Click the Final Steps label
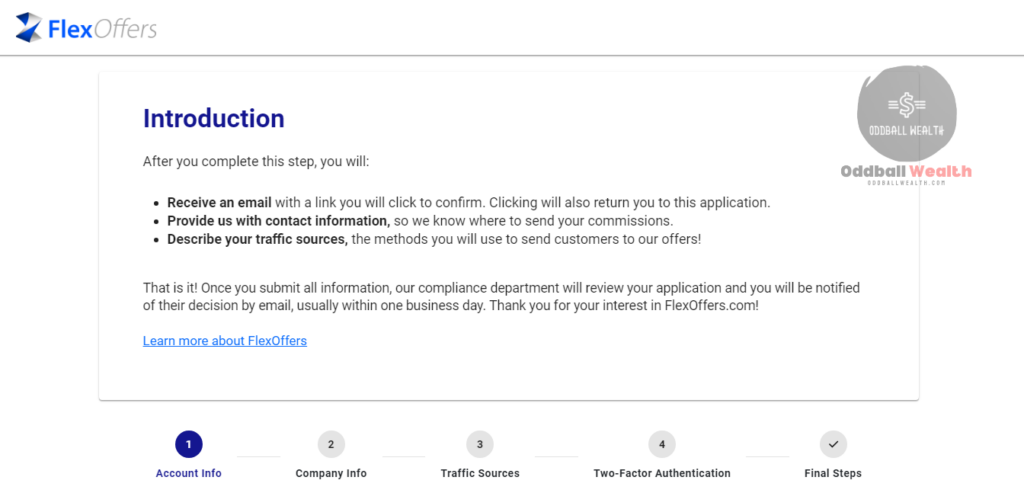 833,473
